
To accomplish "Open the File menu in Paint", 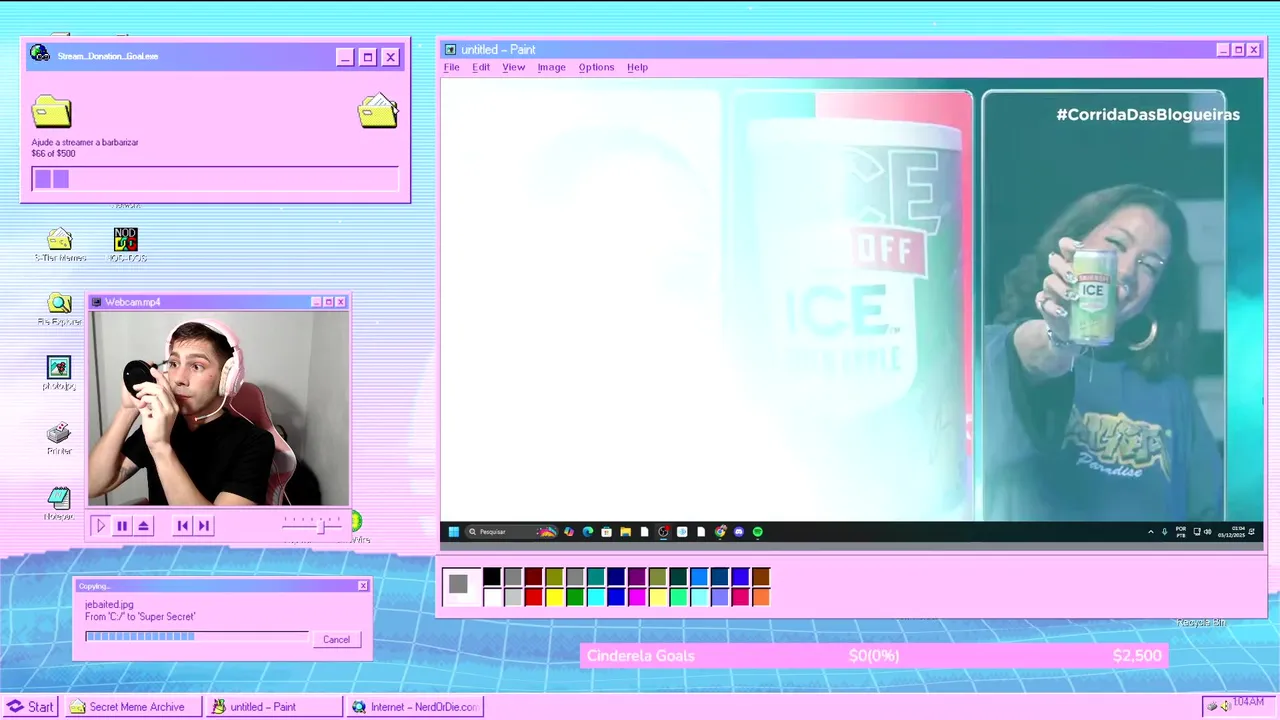I will coord(452,67).
